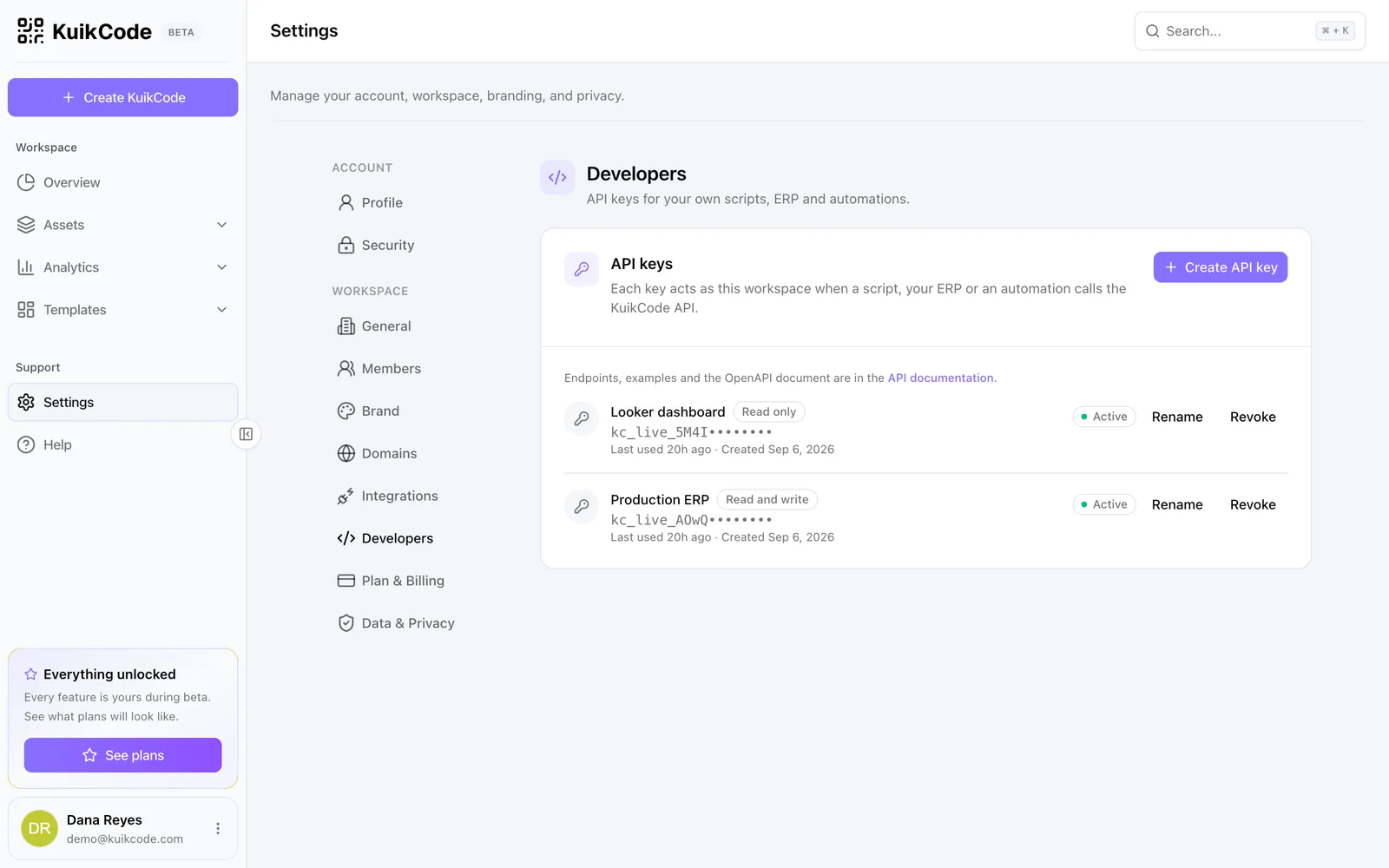Screen dimensions: 1389x868
Task: Expand the Analytics submenu chevron
Action: pos(221,267)
